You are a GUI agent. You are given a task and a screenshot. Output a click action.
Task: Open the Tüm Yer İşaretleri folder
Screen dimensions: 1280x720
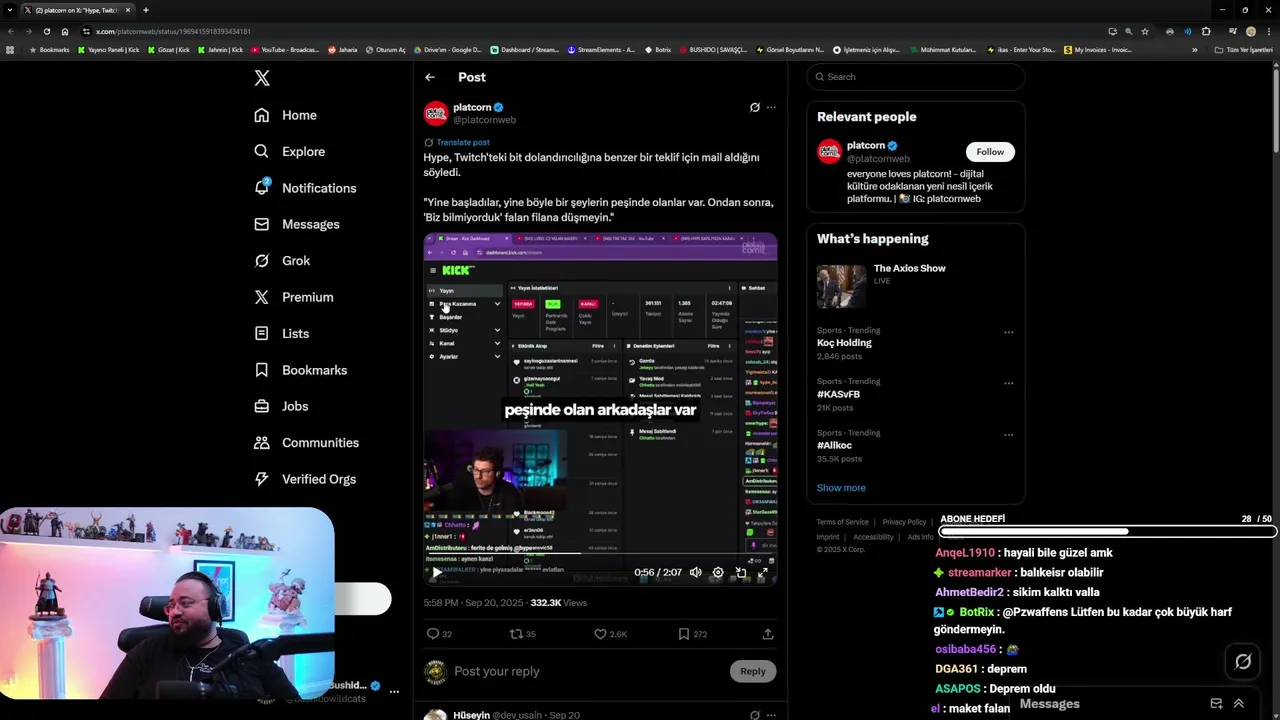[x=1245, y=49]
